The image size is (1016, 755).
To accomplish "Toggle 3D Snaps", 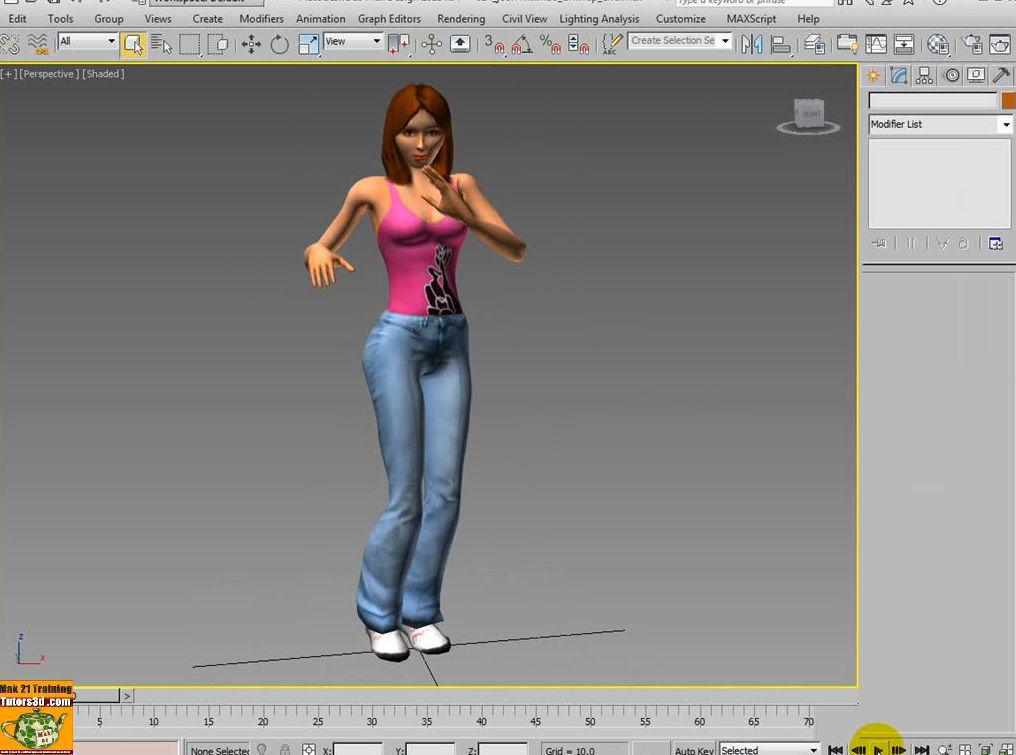I will [494, 45].
